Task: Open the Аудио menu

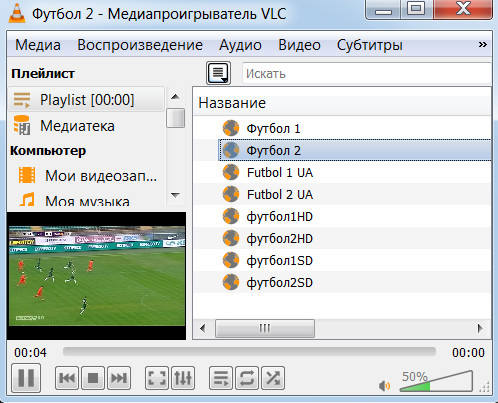Action: [240, 45]
